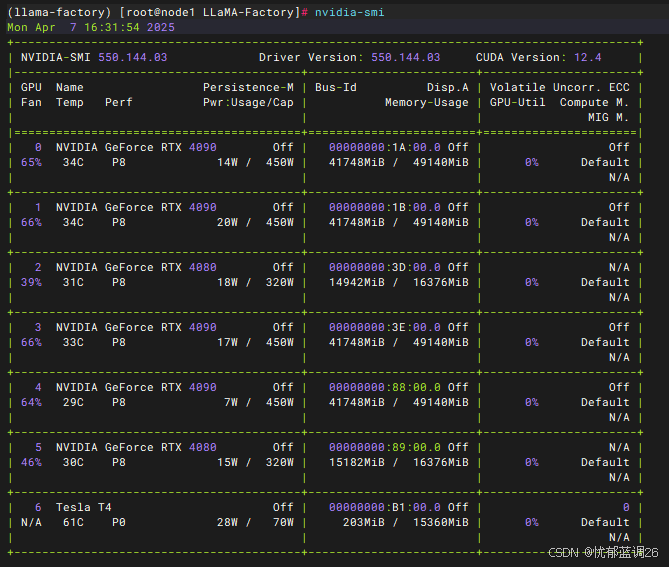The height and width of the screenshot is (567, 669).
Task: Select GPU 4 fan speed 64%
Action: tap(32, 402)
